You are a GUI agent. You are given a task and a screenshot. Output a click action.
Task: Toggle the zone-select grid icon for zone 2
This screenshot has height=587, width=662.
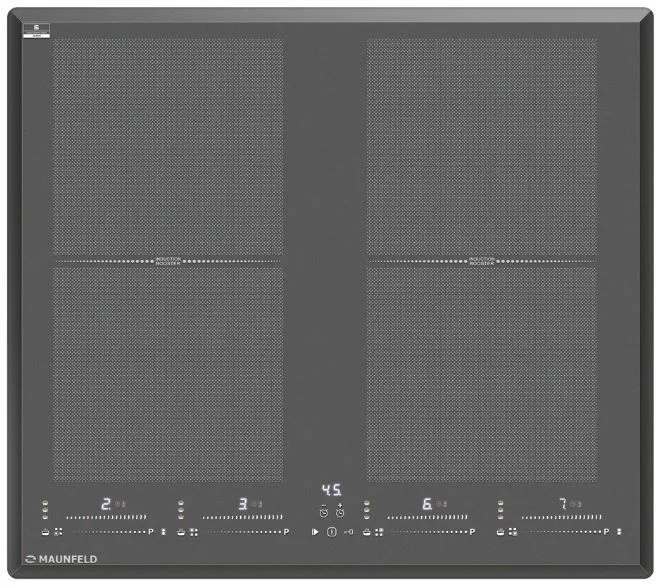[x=58, y=532]
